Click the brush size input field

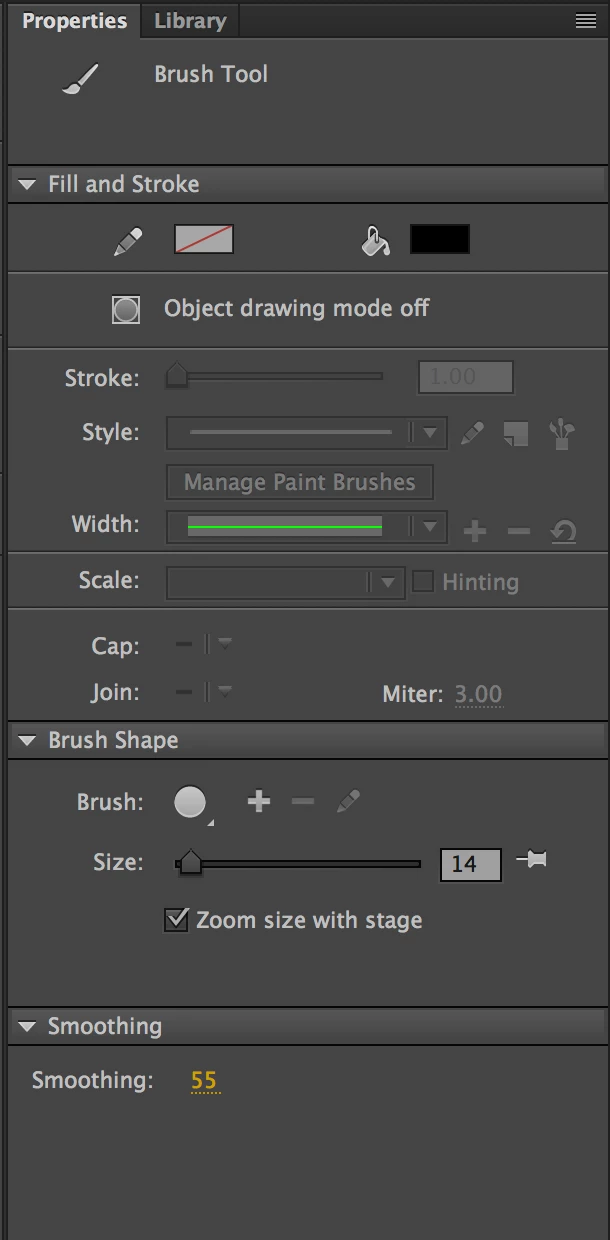click(470, 863)
